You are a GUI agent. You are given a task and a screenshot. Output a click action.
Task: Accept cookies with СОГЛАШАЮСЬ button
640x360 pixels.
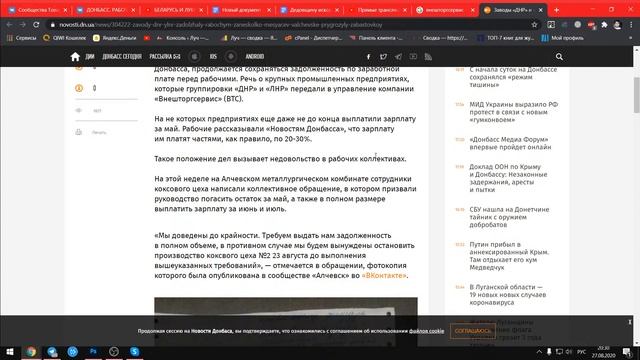[473, 331]
